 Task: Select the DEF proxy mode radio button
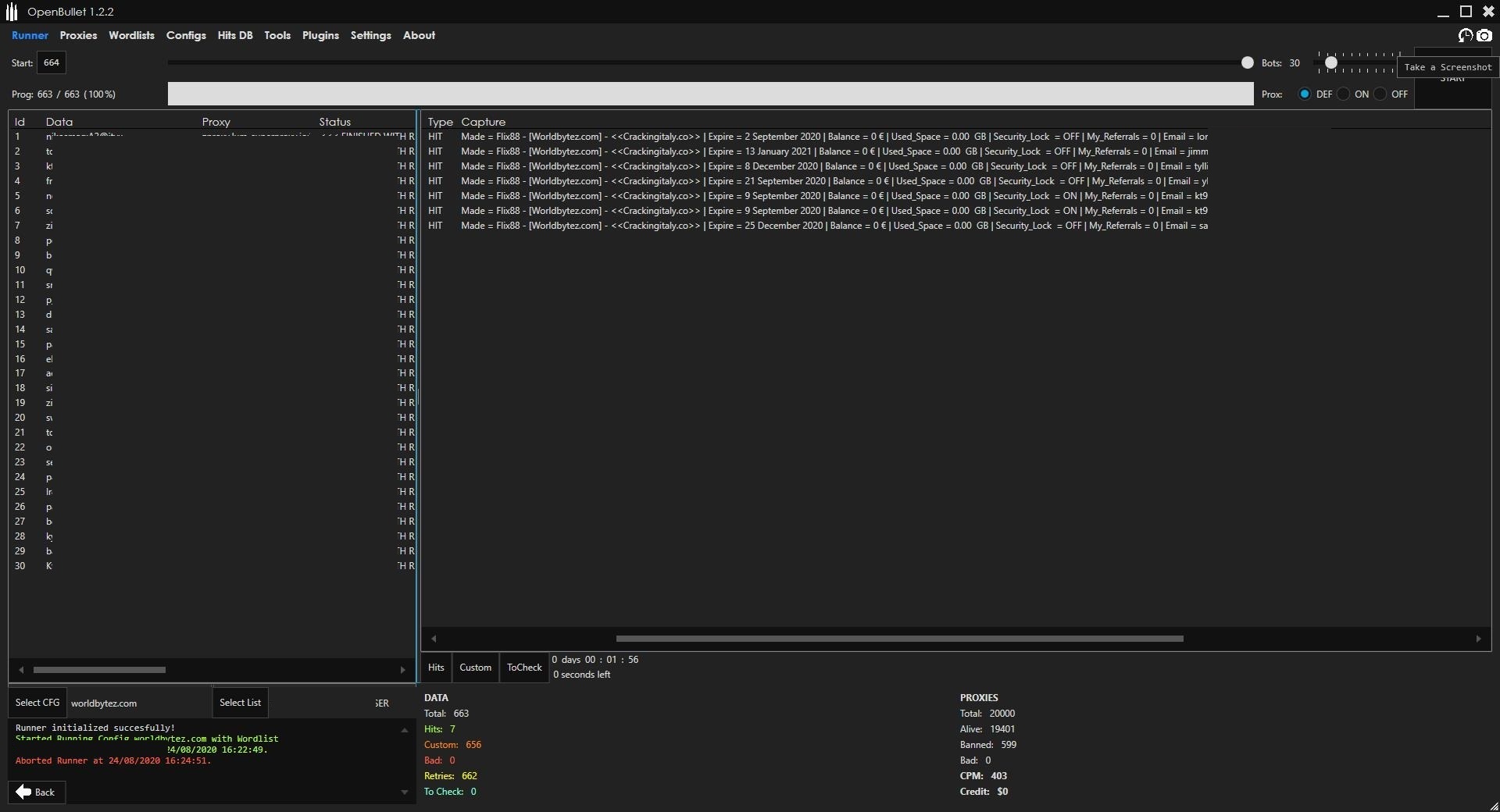(1304, 94)
